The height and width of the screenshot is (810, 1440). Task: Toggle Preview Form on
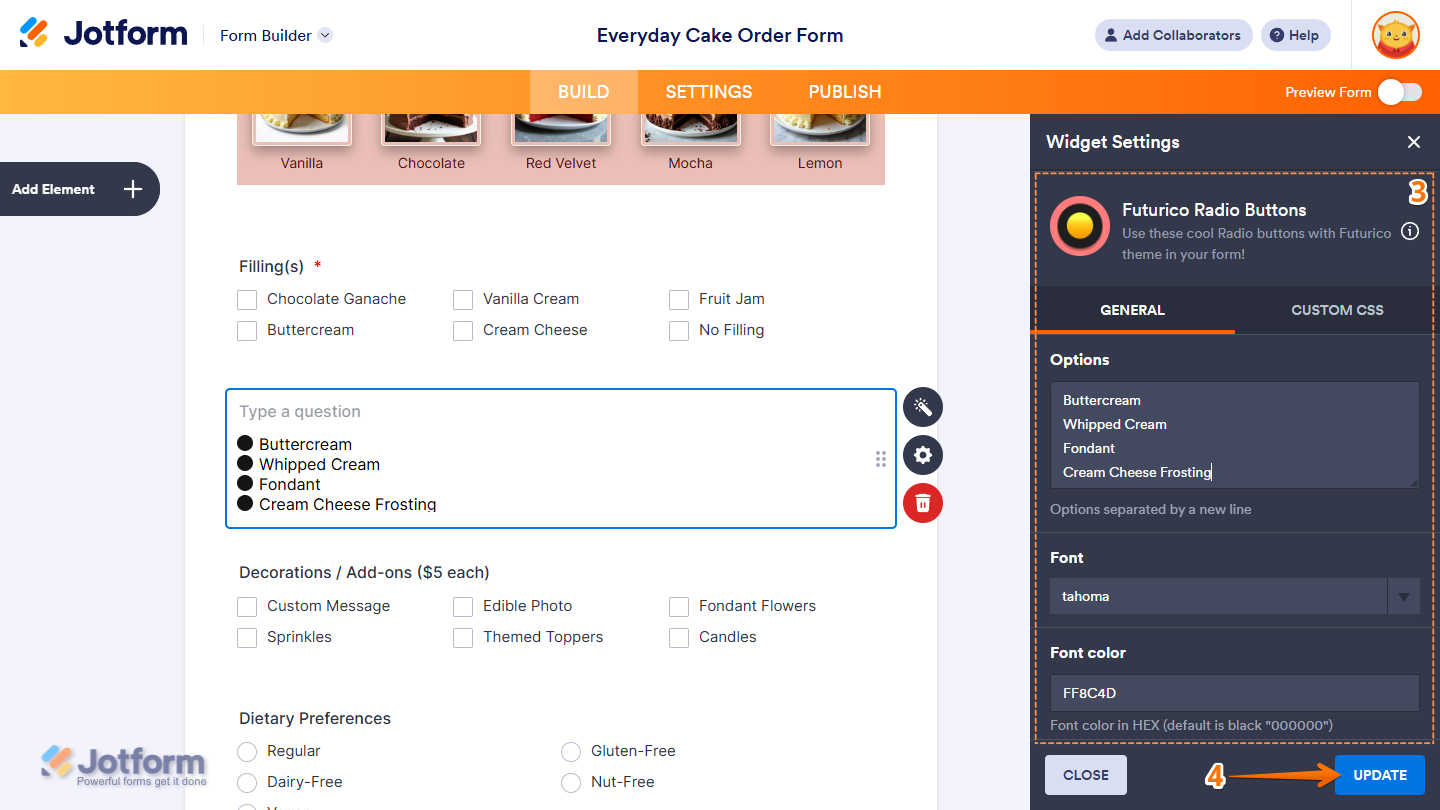point(1400,91)
